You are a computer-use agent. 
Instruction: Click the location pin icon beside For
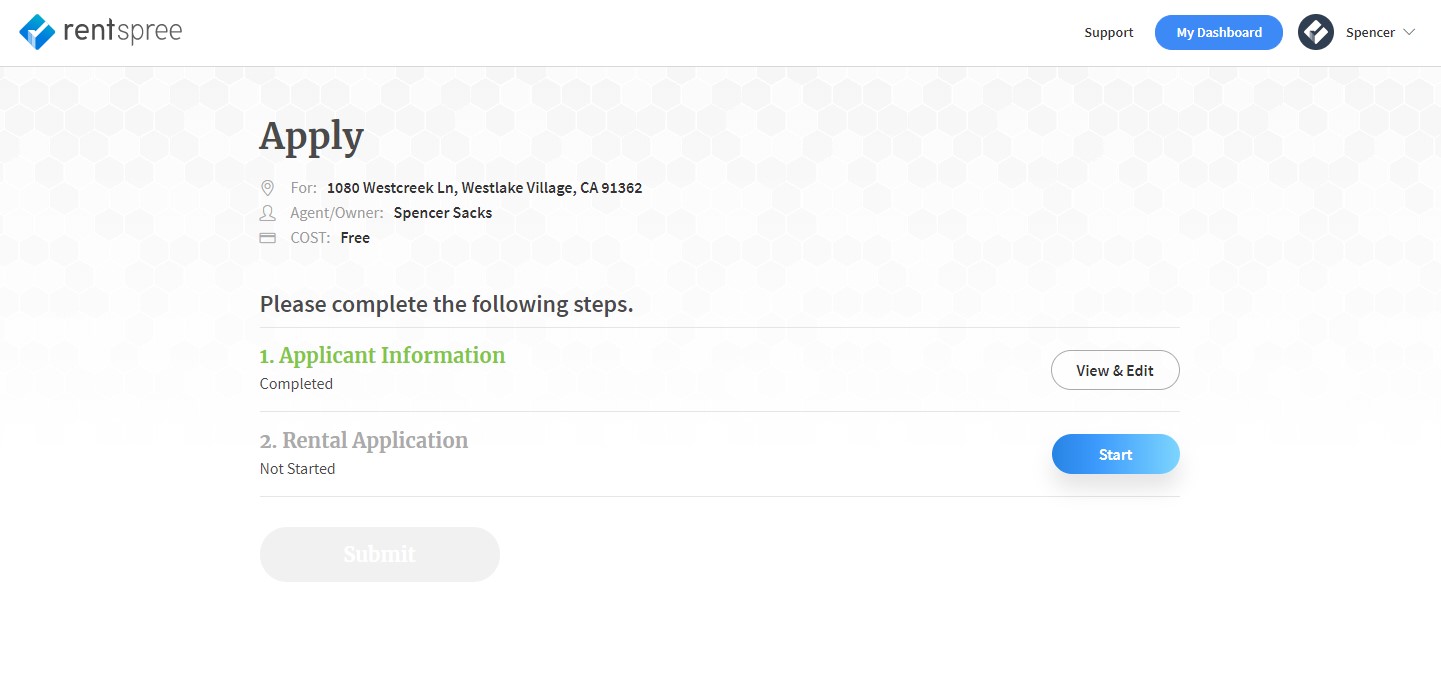point(267,187)
